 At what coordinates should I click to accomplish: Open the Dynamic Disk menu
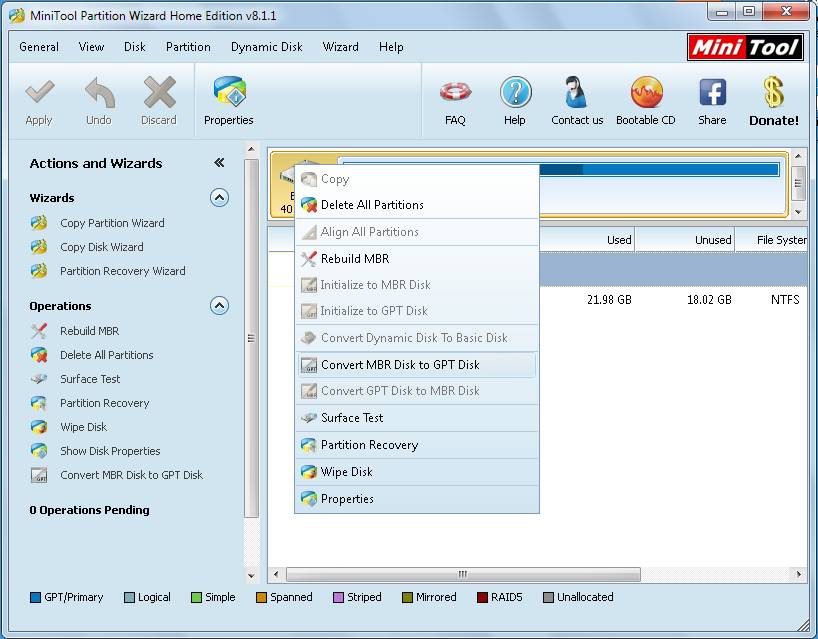(267, 47)
